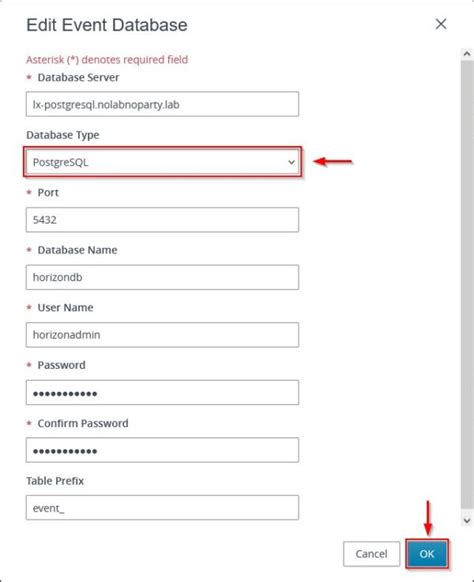The image size is (474, 582).
Task: Dismiss the dialog with Cancel button
Action: [x=371, y=554]
